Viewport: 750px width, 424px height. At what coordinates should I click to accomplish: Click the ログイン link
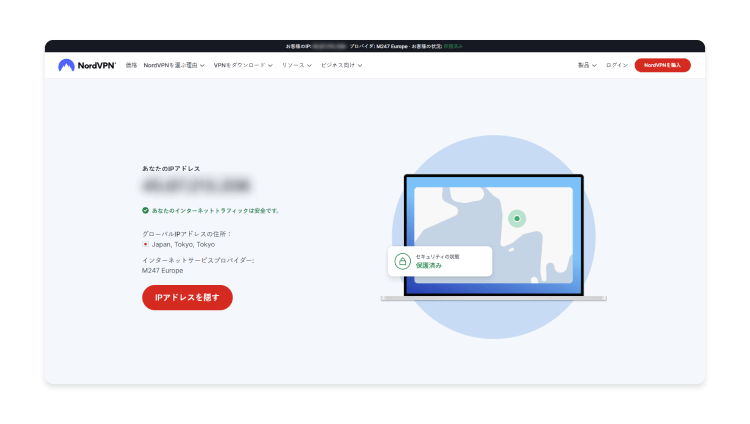pyautogui.click(x=617, y=65)
